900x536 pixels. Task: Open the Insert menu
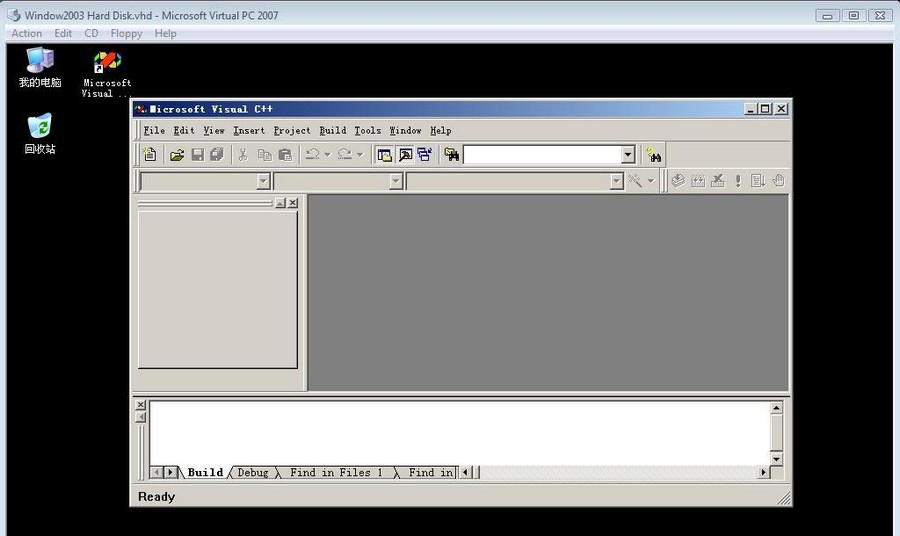tap(249, 130)
